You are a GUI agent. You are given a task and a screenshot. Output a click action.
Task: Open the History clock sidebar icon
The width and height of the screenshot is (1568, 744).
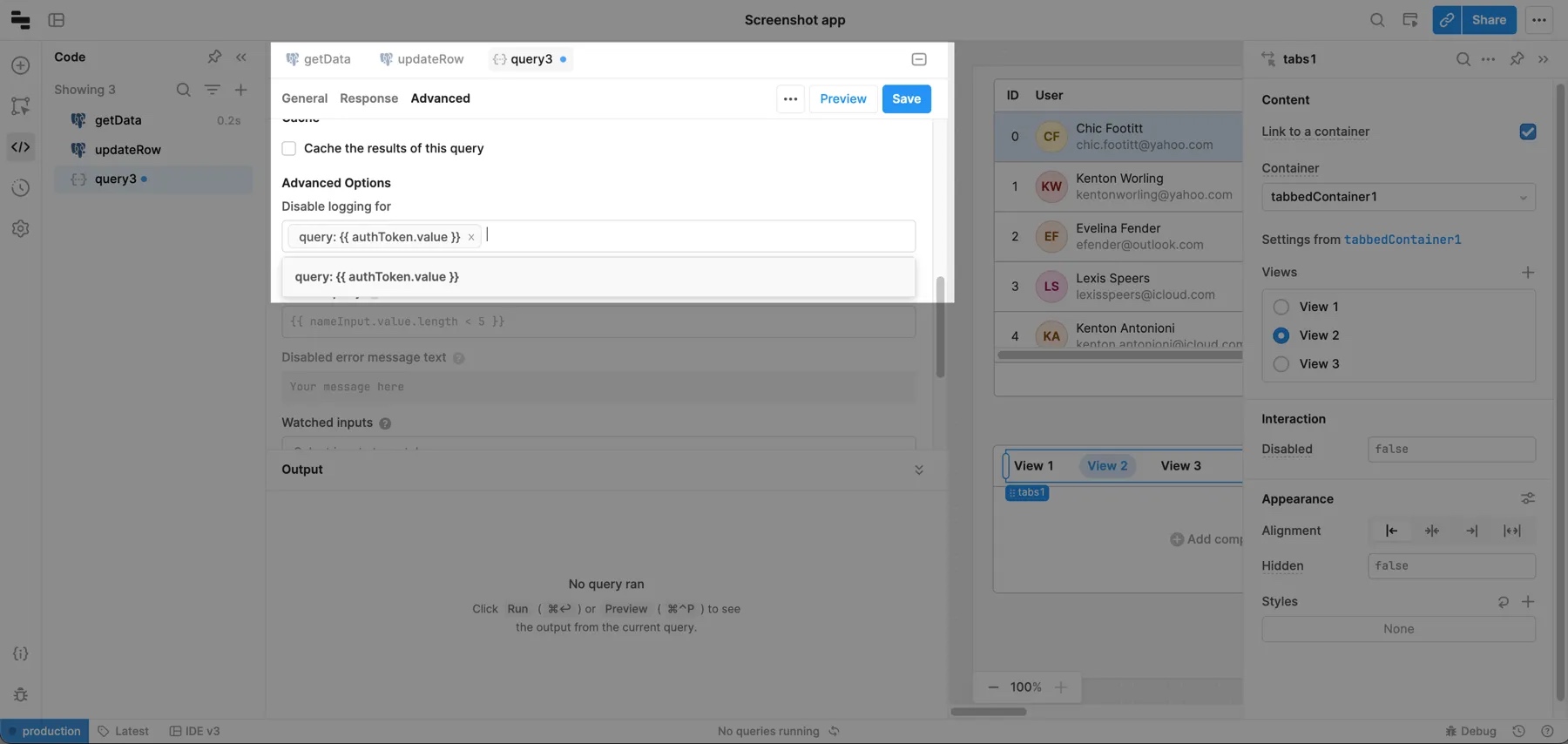tap(21, 188)
